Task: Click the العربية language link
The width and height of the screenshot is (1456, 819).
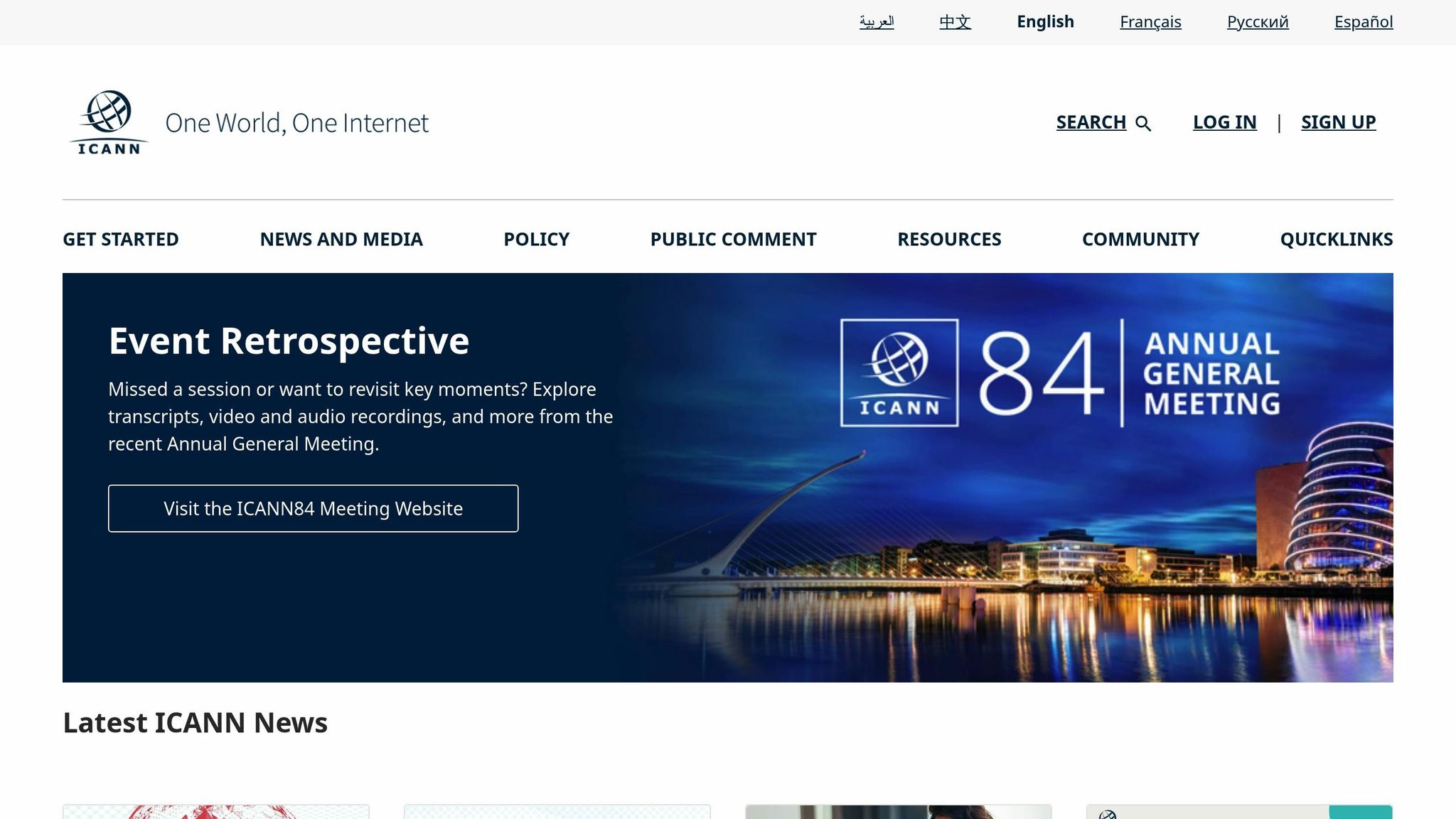Action: click(x=877, y=21)
